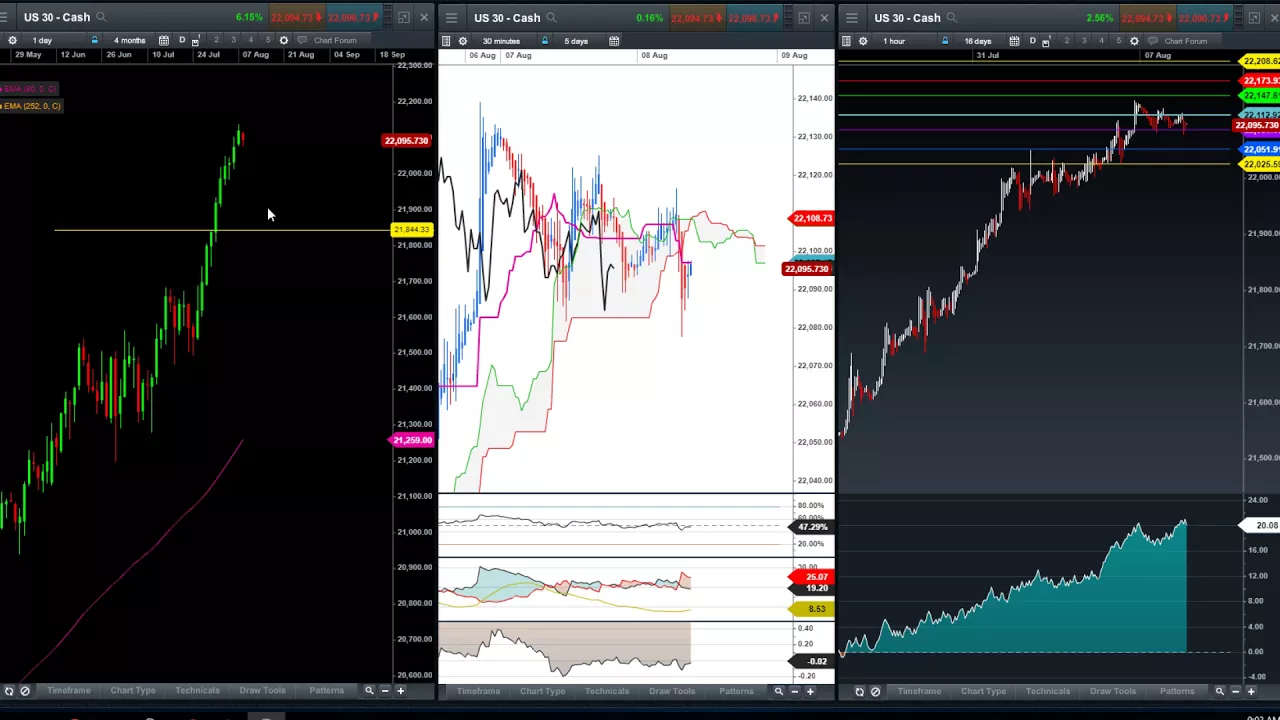Screen dimensions: 1280x720
Task: Open Patterns tab in left chart
Action: click(x=326, y=690)
